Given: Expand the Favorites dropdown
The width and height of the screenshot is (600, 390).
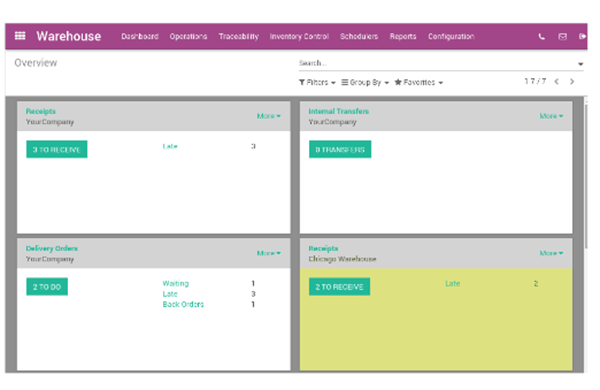Looking at the screenshot, I should point(419,82).
